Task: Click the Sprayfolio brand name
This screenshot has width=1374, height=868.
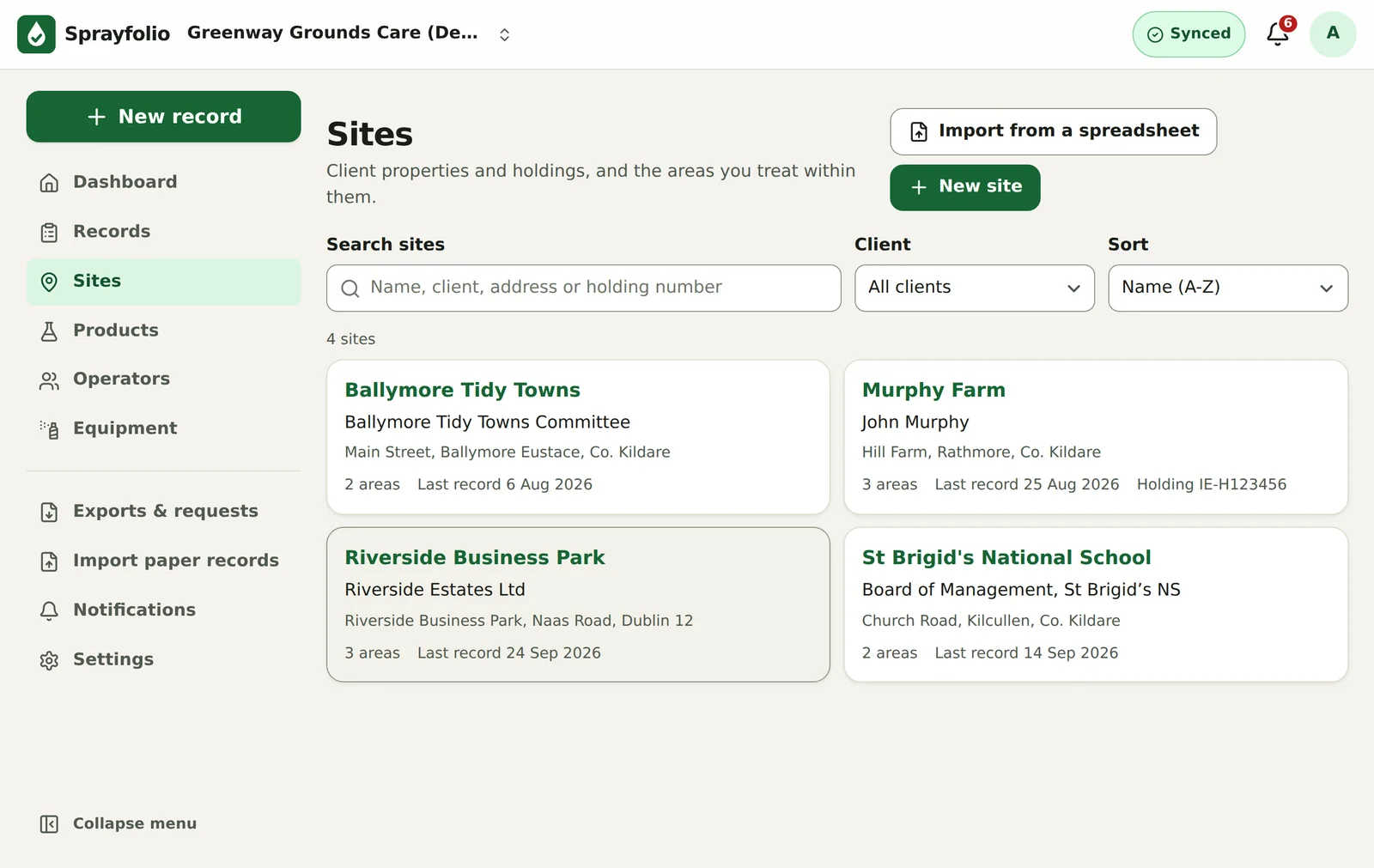Action: click(x=117, y=34)
